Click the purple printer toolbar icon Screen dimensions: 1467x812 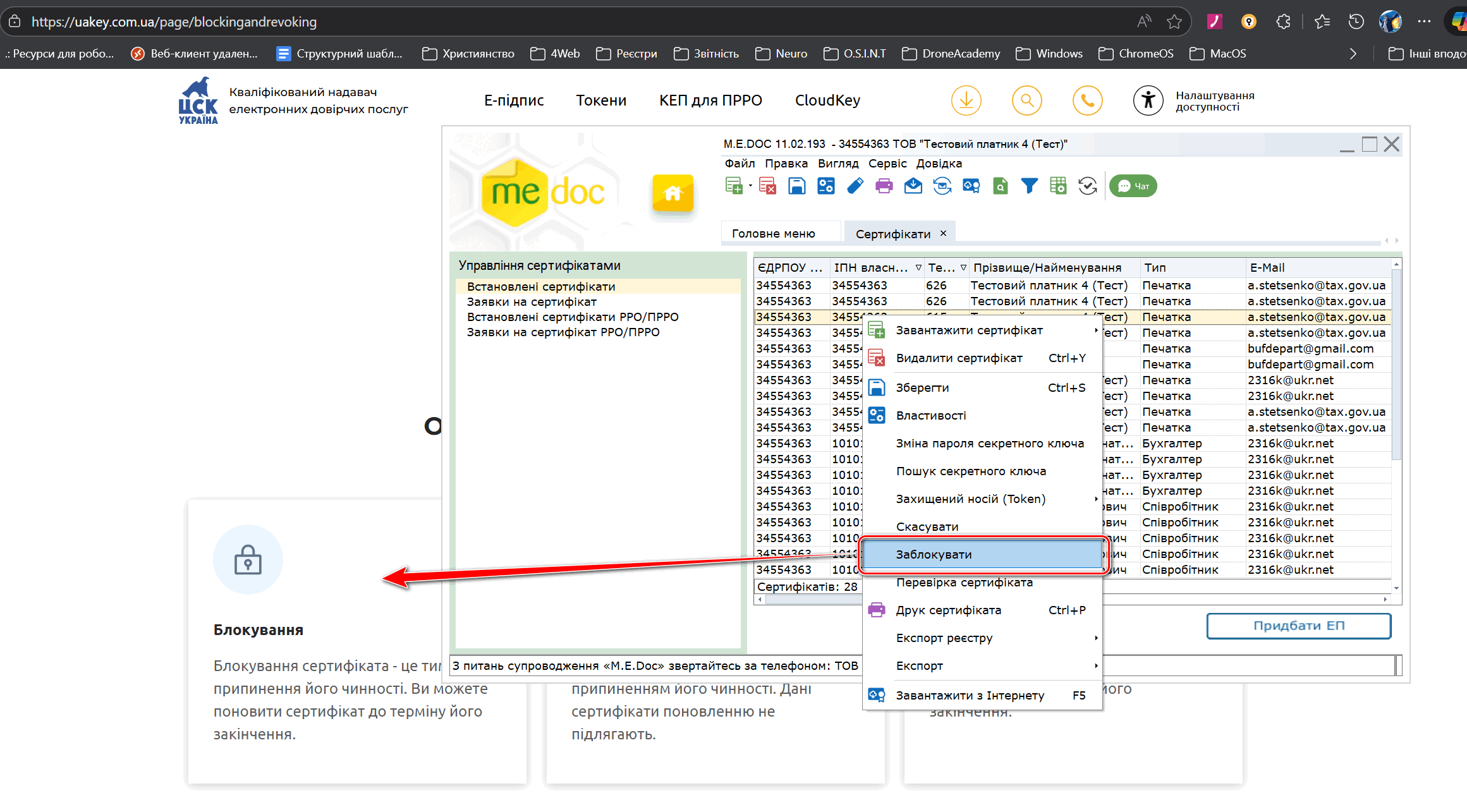pos(884,186)
